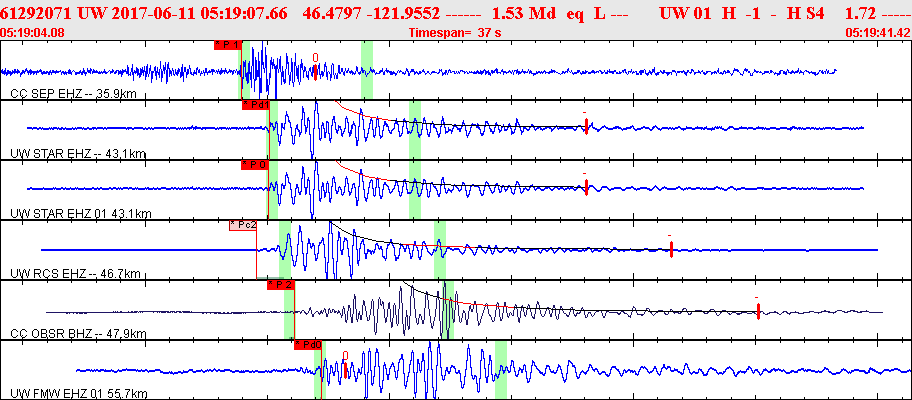
Task: Click the P 0 pick flag on STAR 01 trace
Action: pos(255,165)
